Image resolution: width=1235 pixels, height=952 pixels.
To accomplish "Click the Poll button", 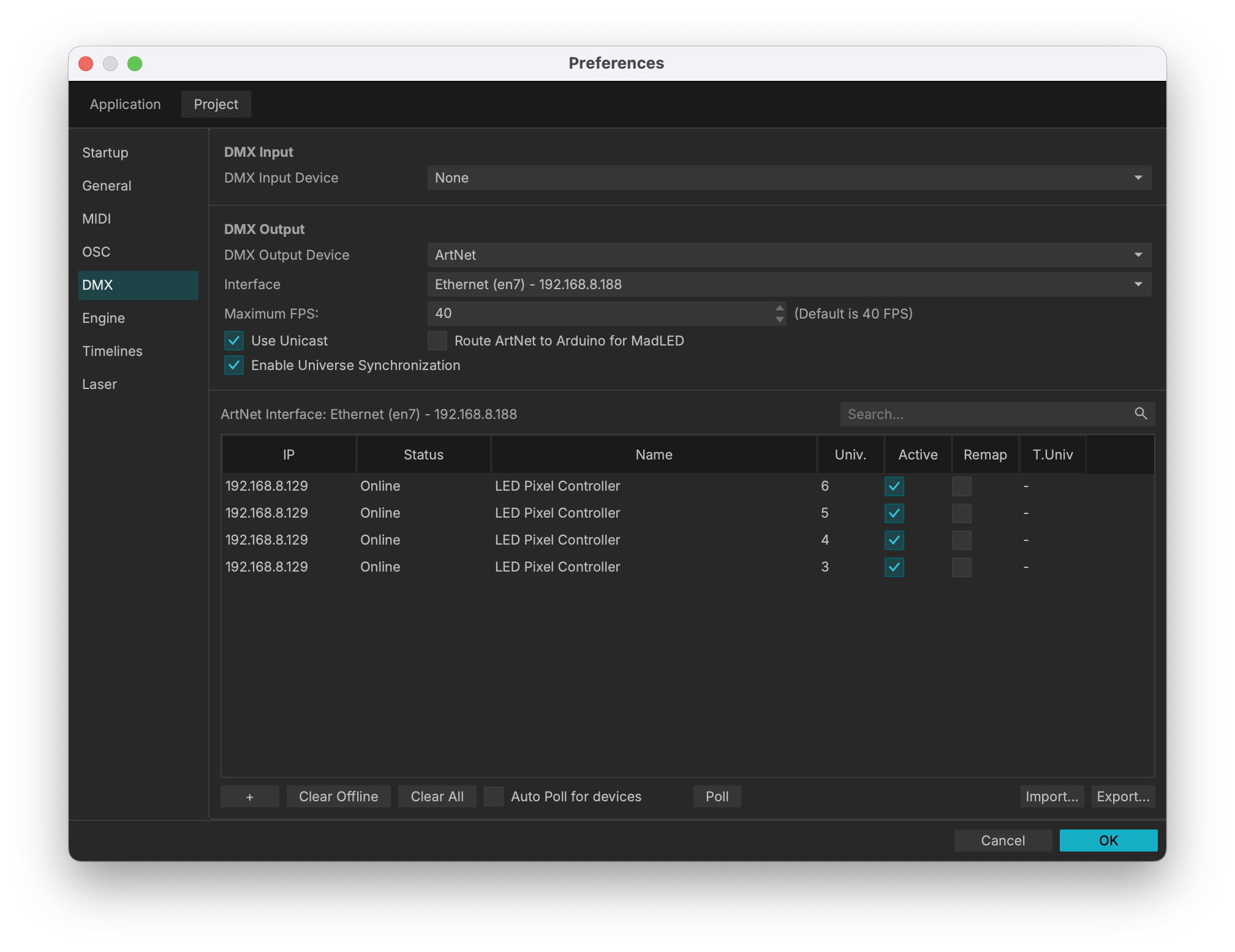I will tap(717, 796).
